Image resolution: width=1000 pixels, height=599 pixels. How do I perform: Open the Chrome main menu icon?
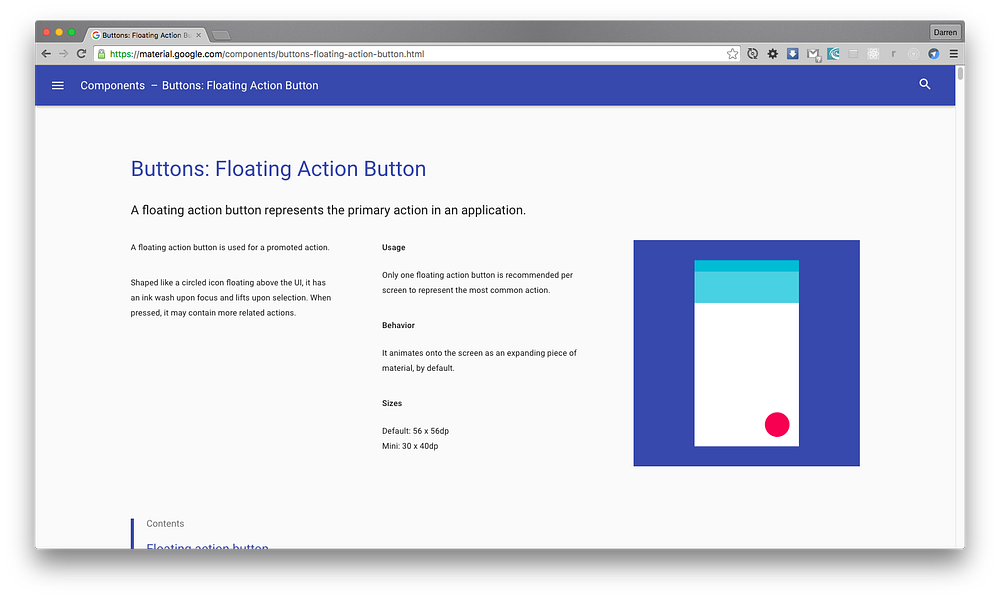coord(953,54)
